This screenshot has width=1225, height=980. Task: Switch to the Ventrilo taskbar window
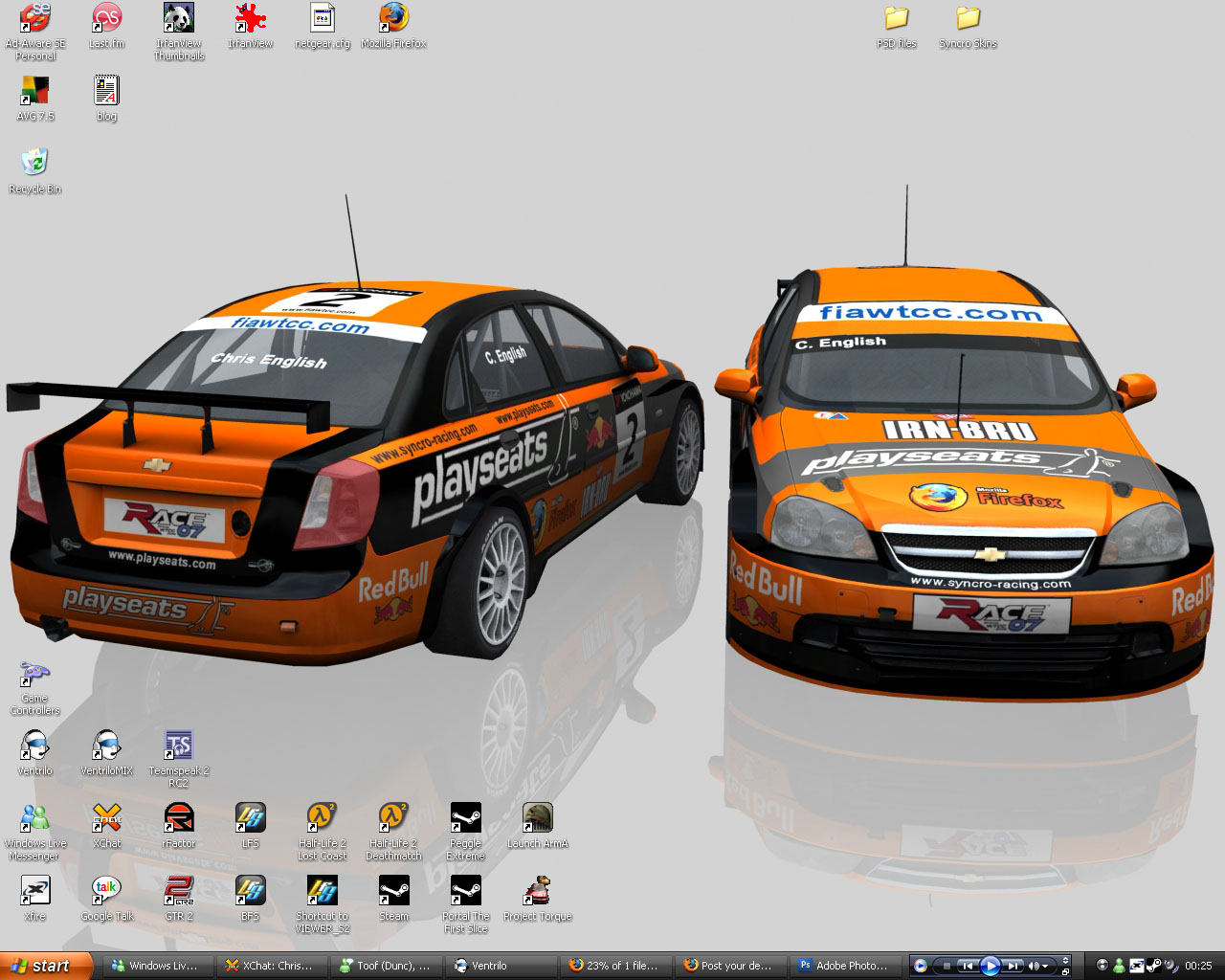pos(500,966)
